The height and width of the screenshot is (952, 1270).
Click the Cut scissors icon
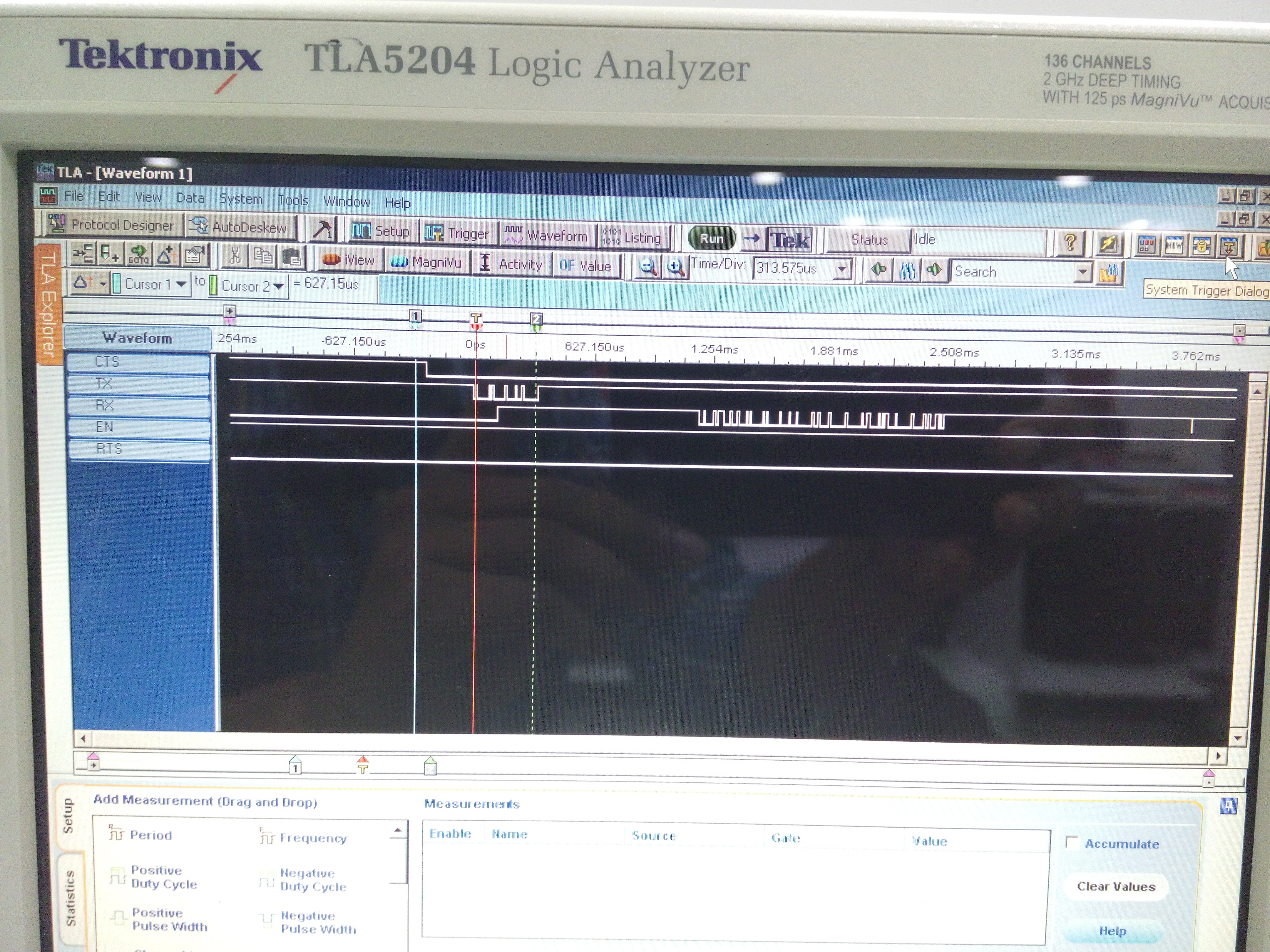point(235,256)
